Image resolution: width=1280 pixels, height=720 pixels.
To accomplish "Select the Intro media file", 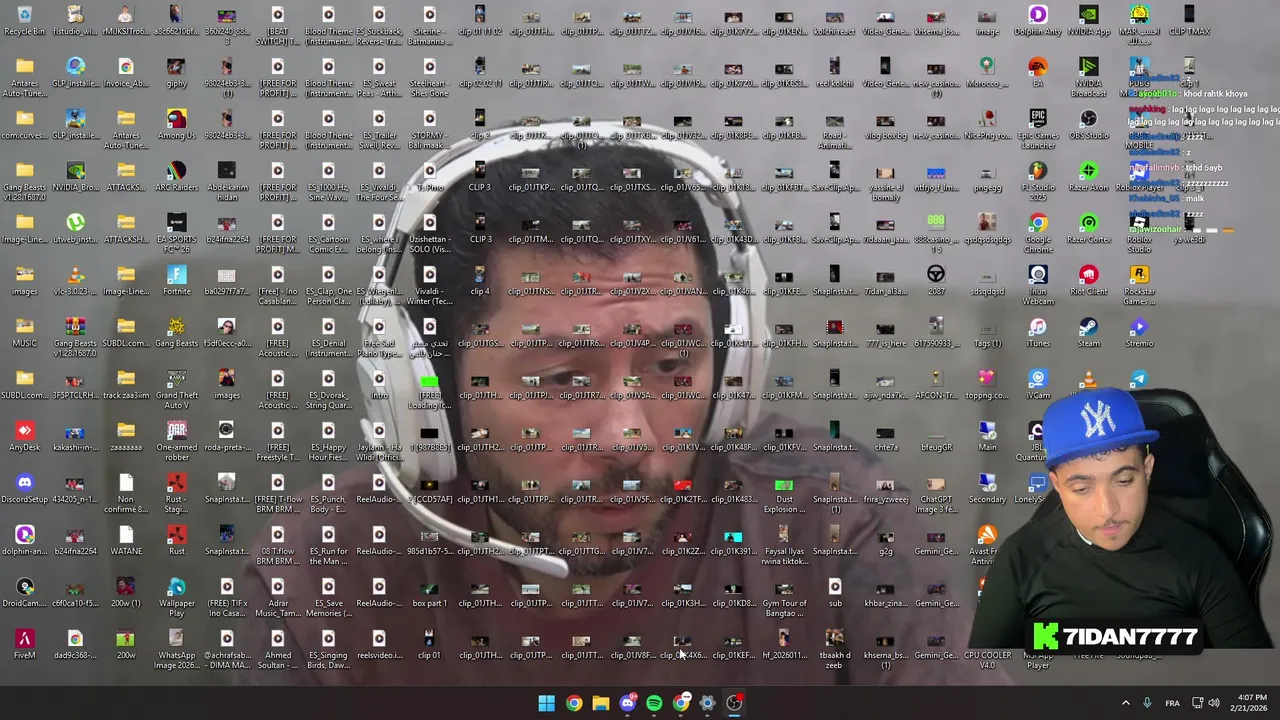I will (x=379, y=384).
